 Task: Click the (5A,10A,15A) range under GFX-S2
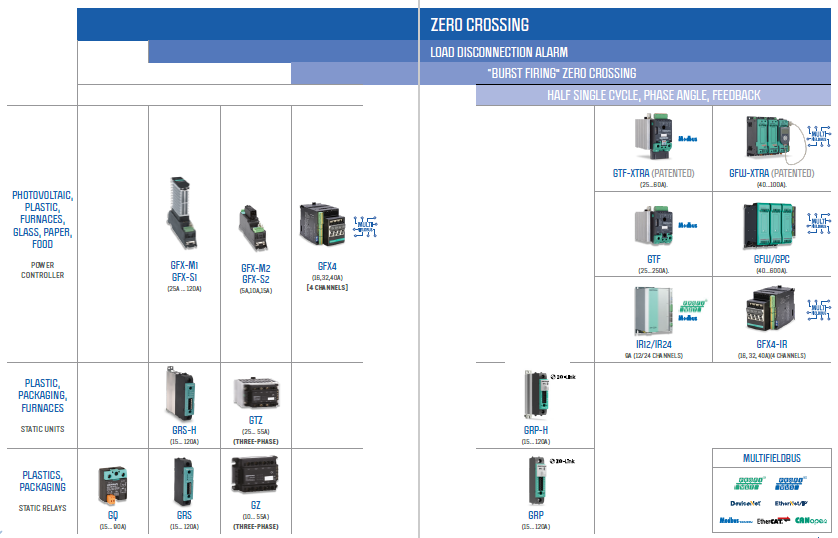255,291
